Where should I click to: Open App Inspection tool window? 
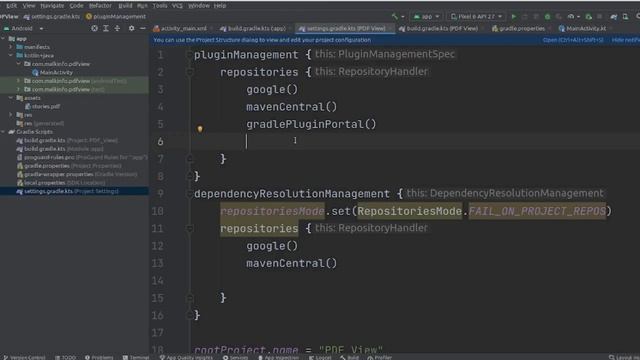click(278, 357)
